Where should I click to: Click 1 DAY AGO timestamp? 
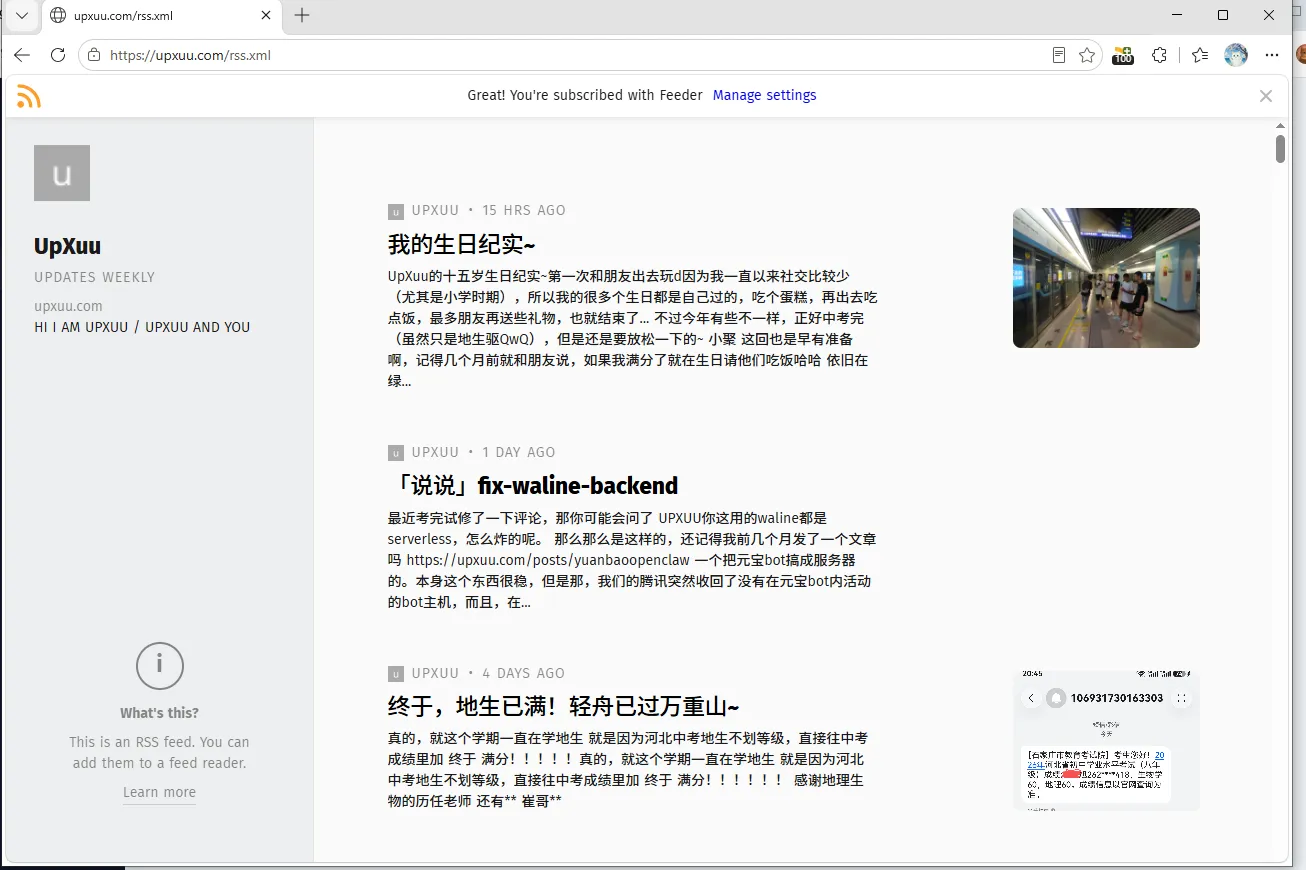click(x=518, y=452)
